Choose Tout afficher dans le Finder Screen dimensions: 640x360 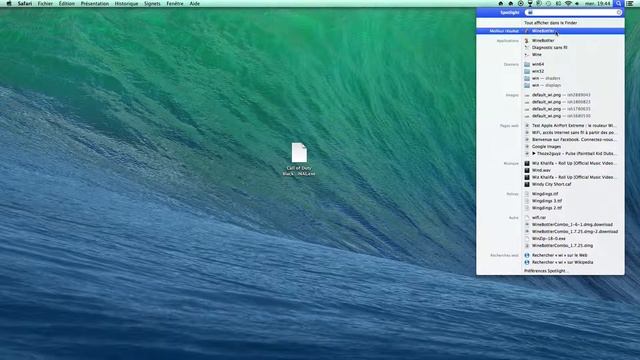point(550,23)
